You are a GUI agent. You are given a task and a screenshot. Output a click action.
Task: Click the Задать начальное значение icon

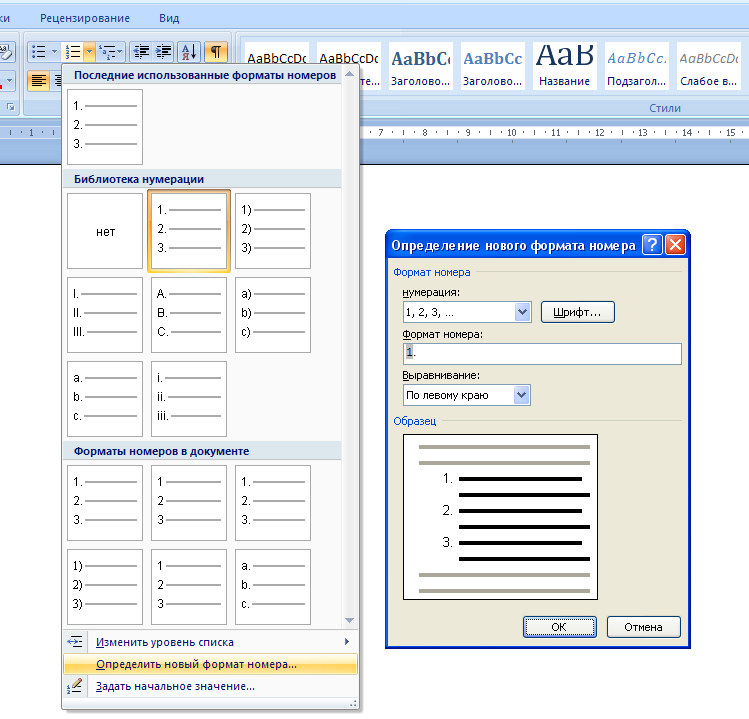[75, 686]
